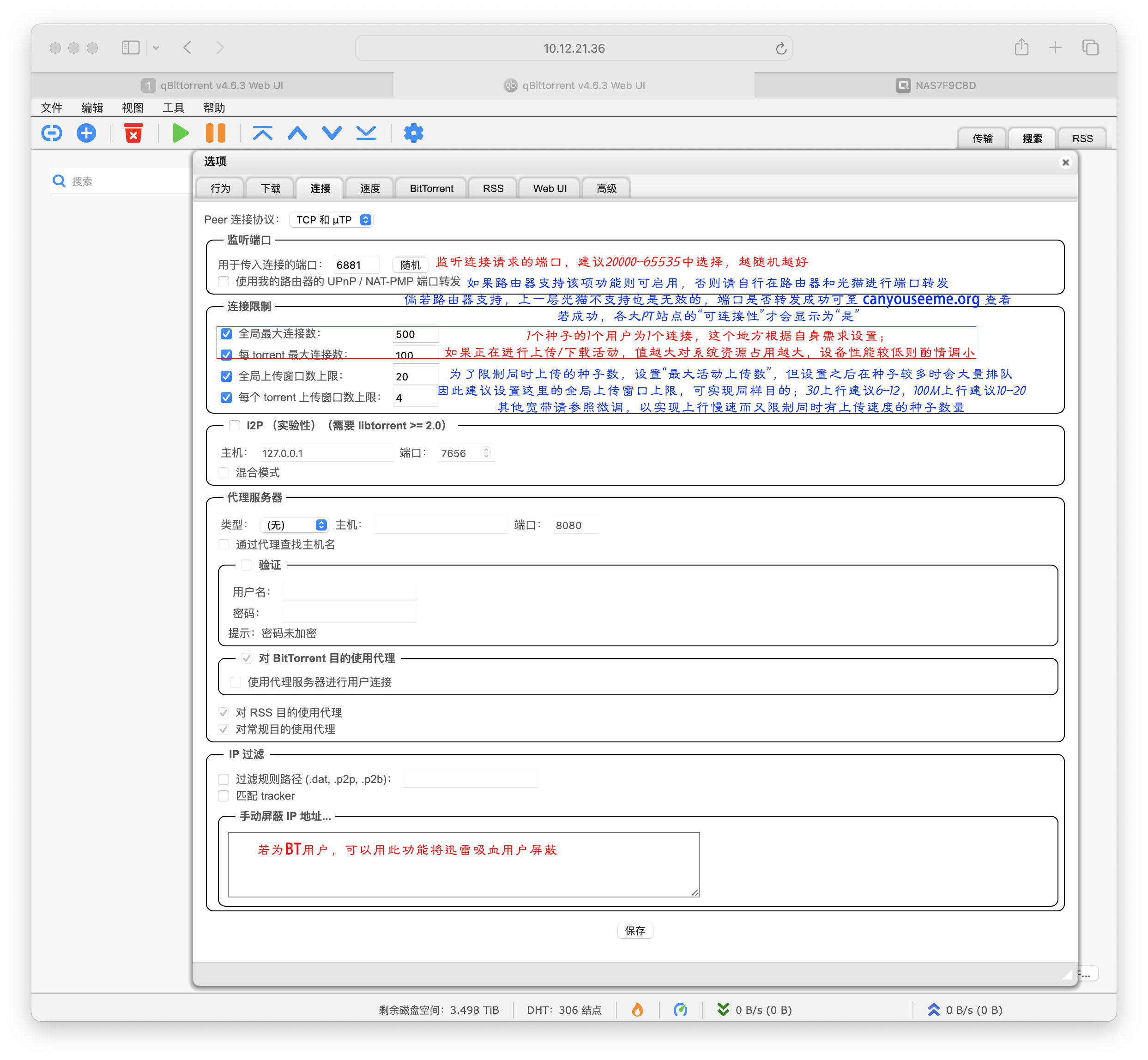This screenshot has width=1148, height=1060.
Task: Open the 视图 menu
Action: coord(133,107)
